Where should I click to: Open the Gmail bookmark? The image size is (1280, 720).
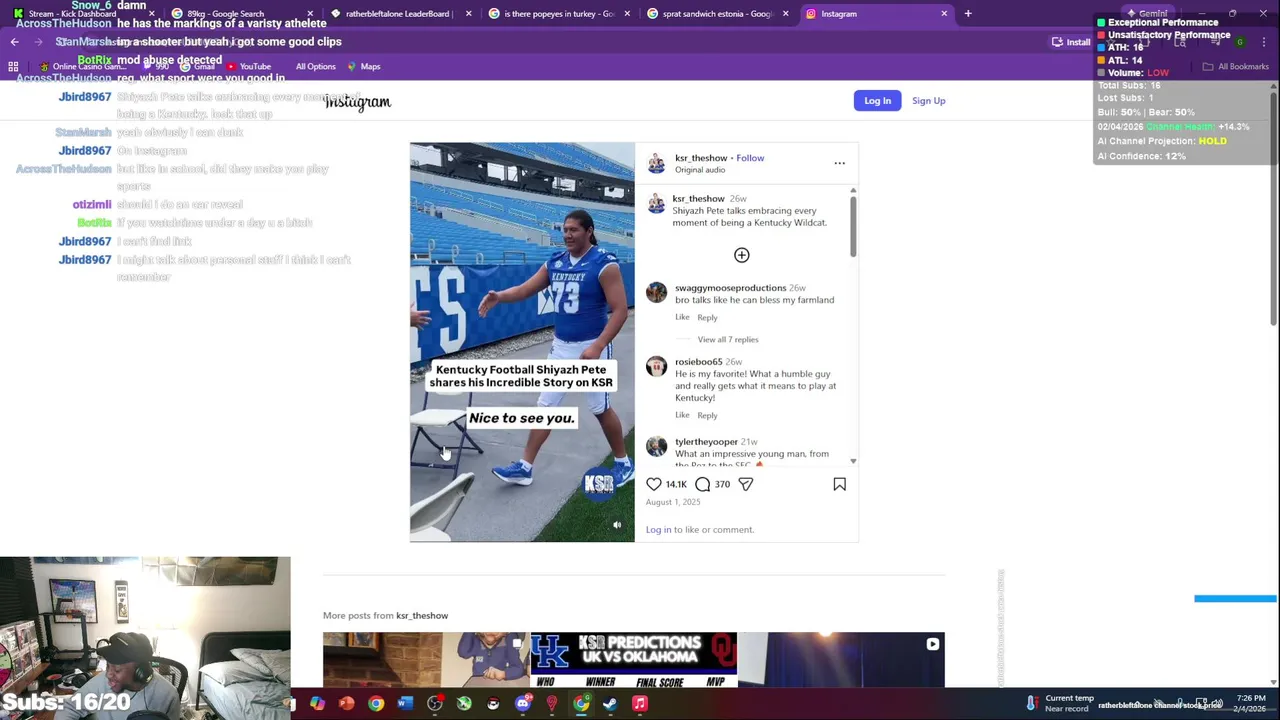(x=198, y=66)
